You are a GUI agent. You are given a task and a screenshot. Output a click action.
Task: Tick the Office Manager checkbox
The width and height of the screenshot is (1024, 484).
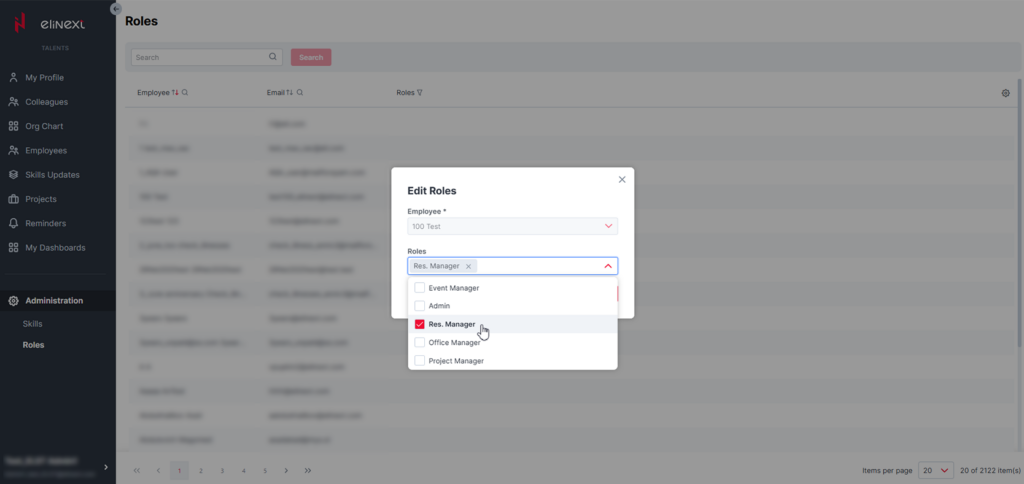click(x=420, y=342)
